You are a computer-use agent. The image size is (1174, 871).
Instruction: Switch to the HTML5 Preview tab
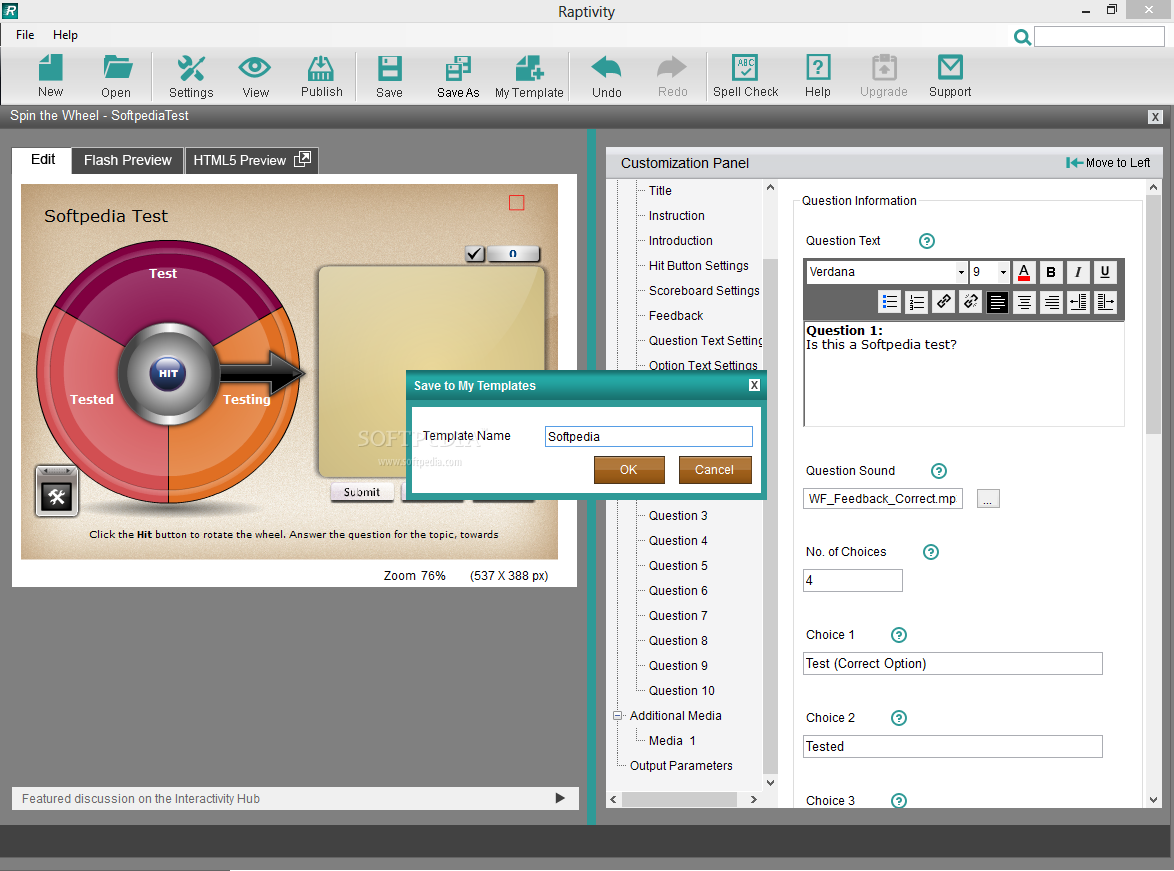[252, 160]
